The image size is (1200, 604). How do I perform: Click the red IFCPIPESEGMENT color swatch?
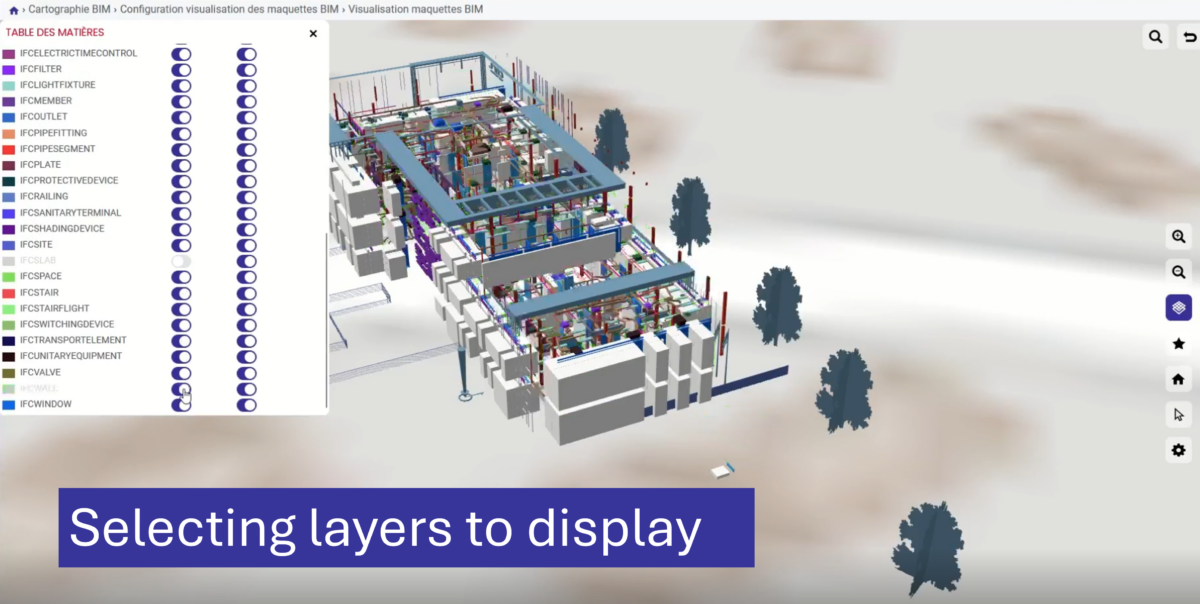[x=9, y=149]
